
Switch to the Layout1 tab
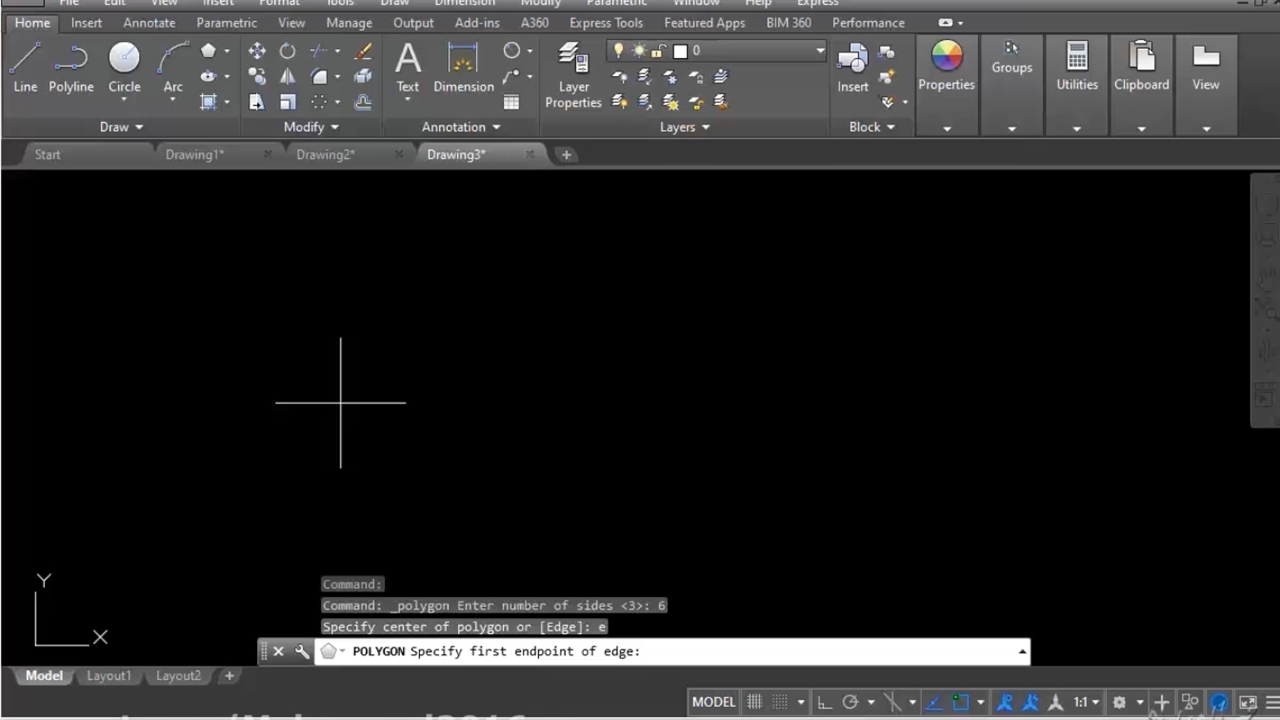coord(108,676)
